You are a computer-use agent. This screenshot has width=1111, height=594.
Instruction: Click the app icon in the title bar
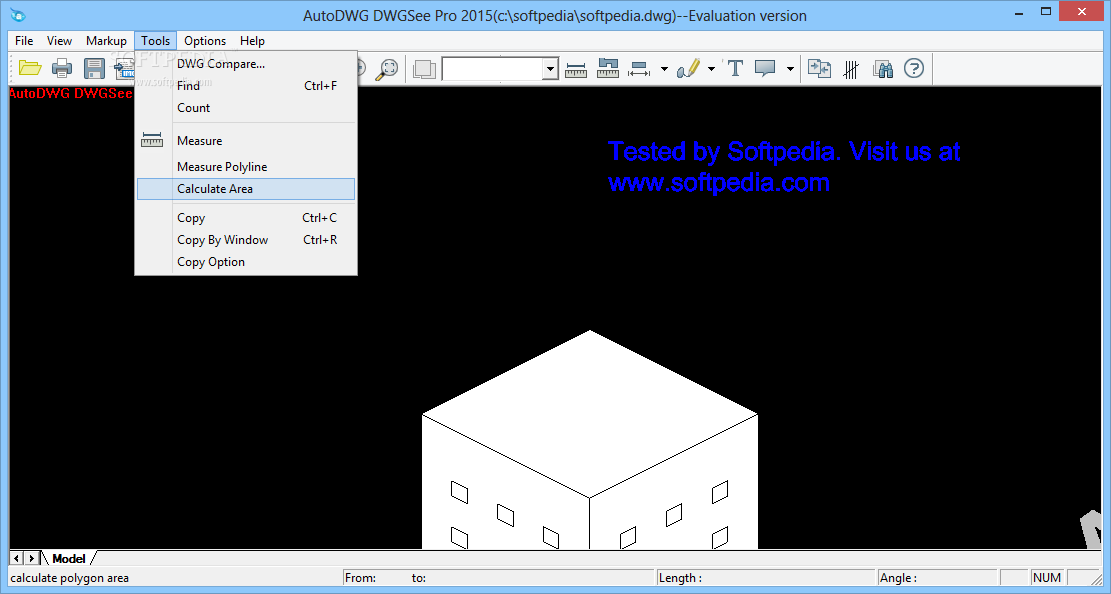[x=18, y=14]
